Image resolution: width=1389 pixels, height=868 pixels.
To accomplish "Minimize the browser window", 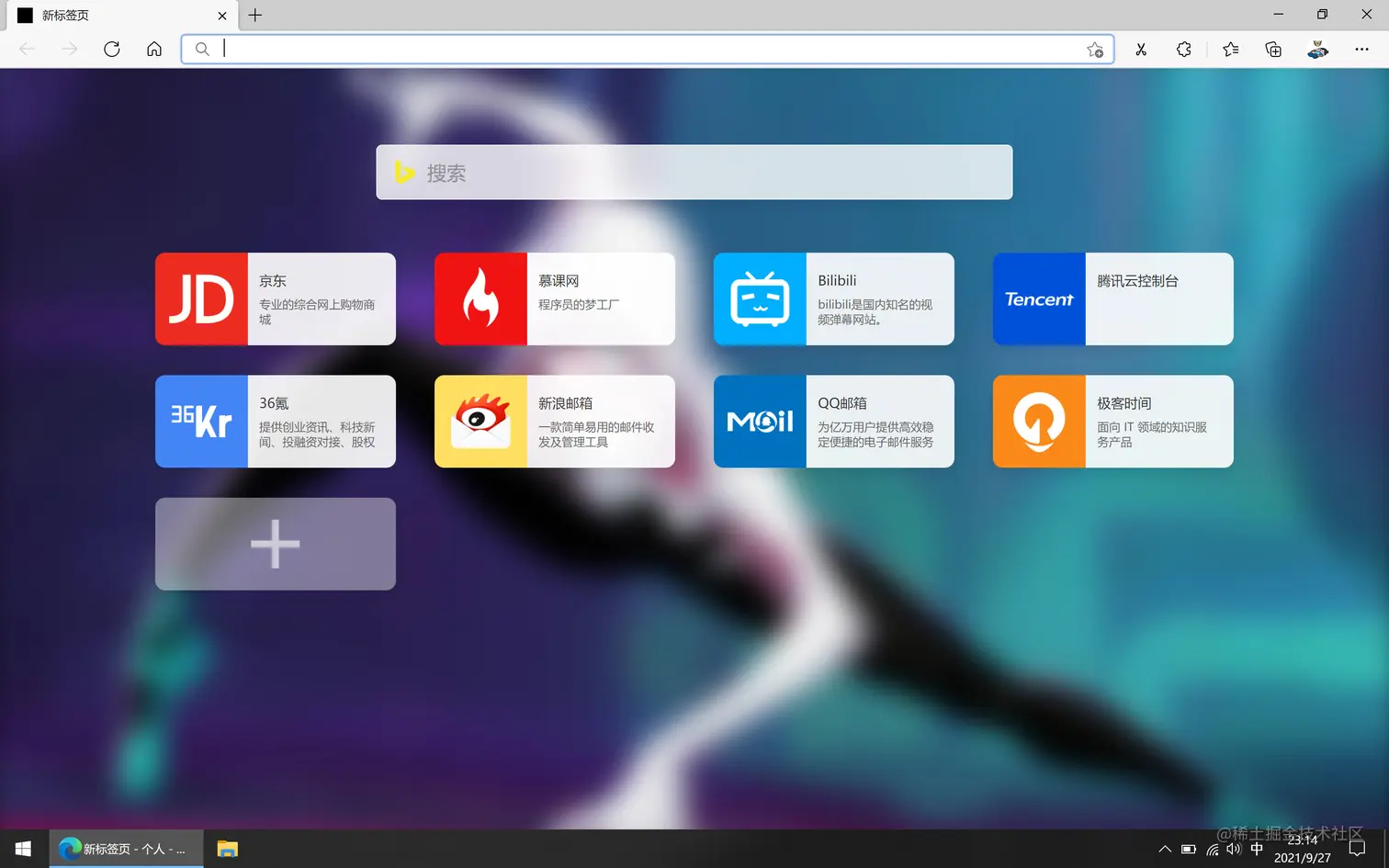I will pos(1278,15).
